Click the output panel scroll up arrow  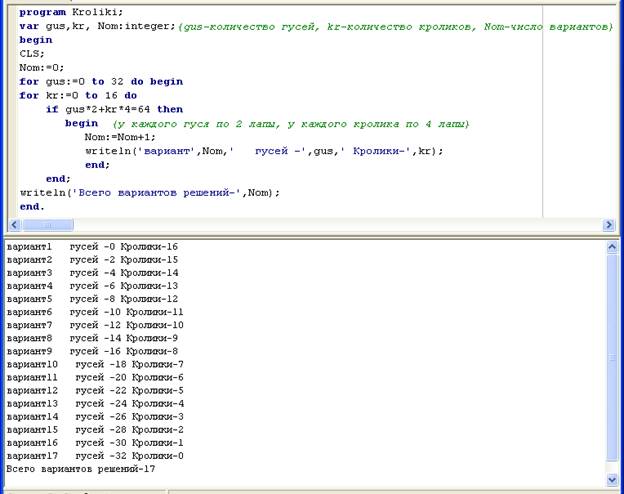612,247
